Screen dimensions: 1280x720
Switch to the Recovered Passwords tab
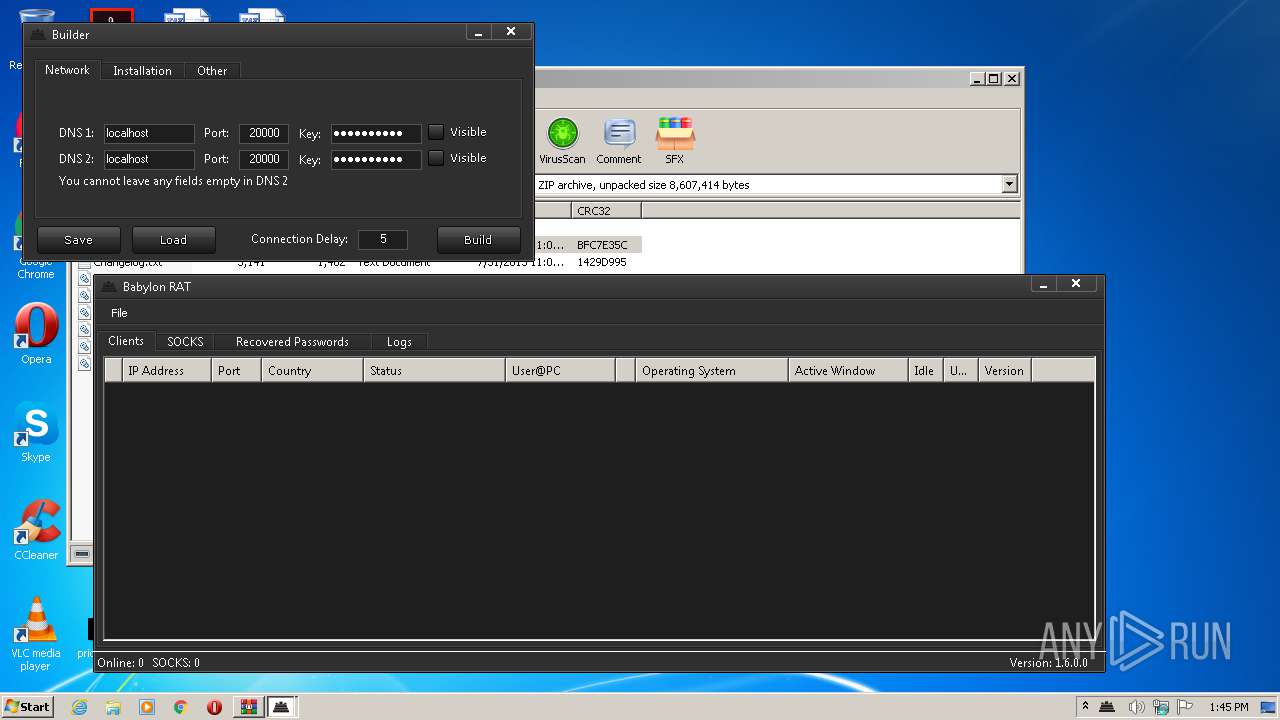point(292,341)
